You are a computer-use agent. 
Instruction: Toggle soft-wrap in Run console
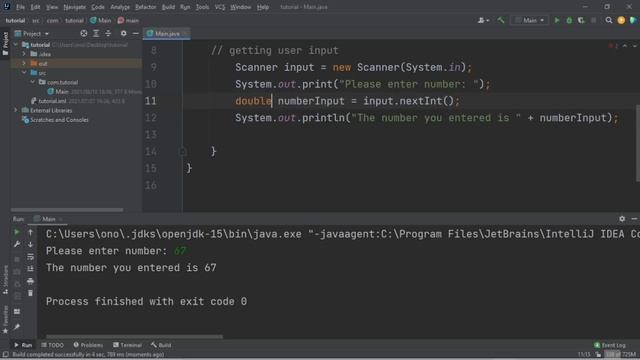[30, 257]
